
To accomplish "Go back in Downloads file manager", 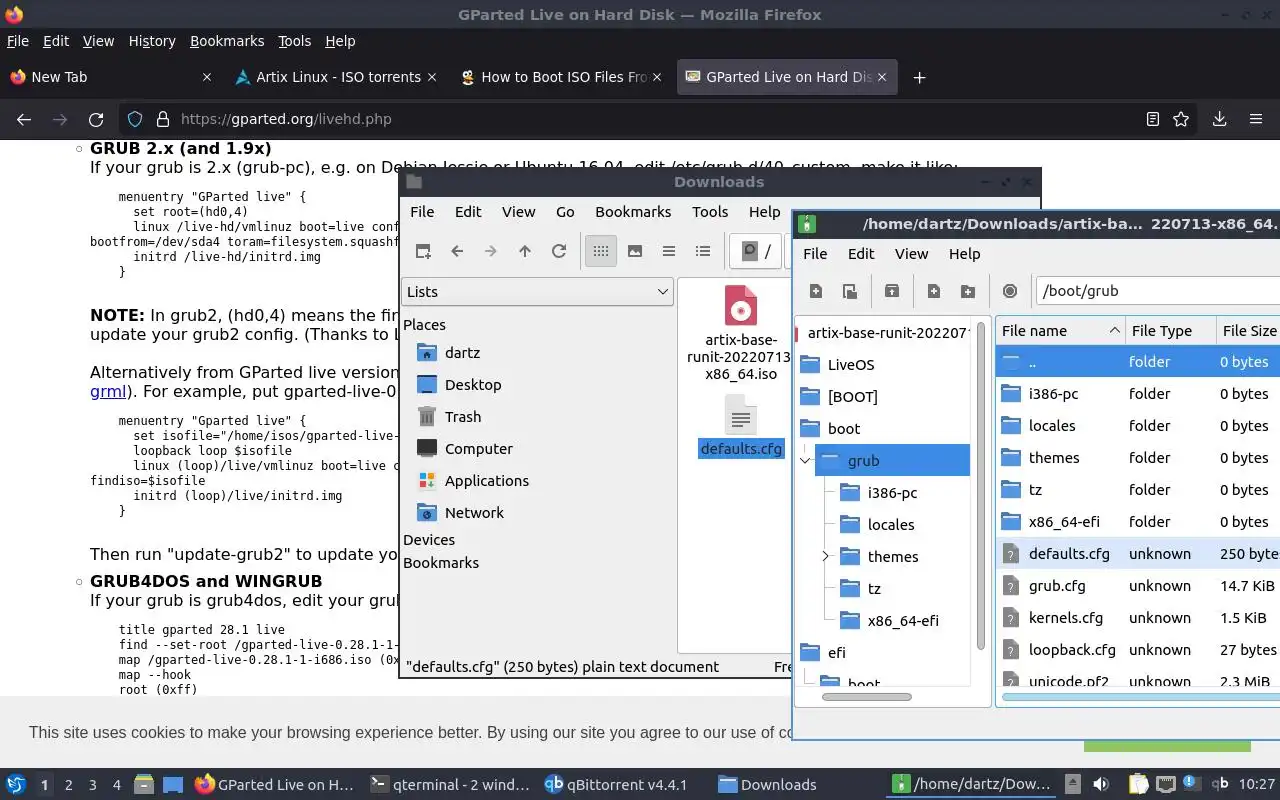I will click(457, 251).
